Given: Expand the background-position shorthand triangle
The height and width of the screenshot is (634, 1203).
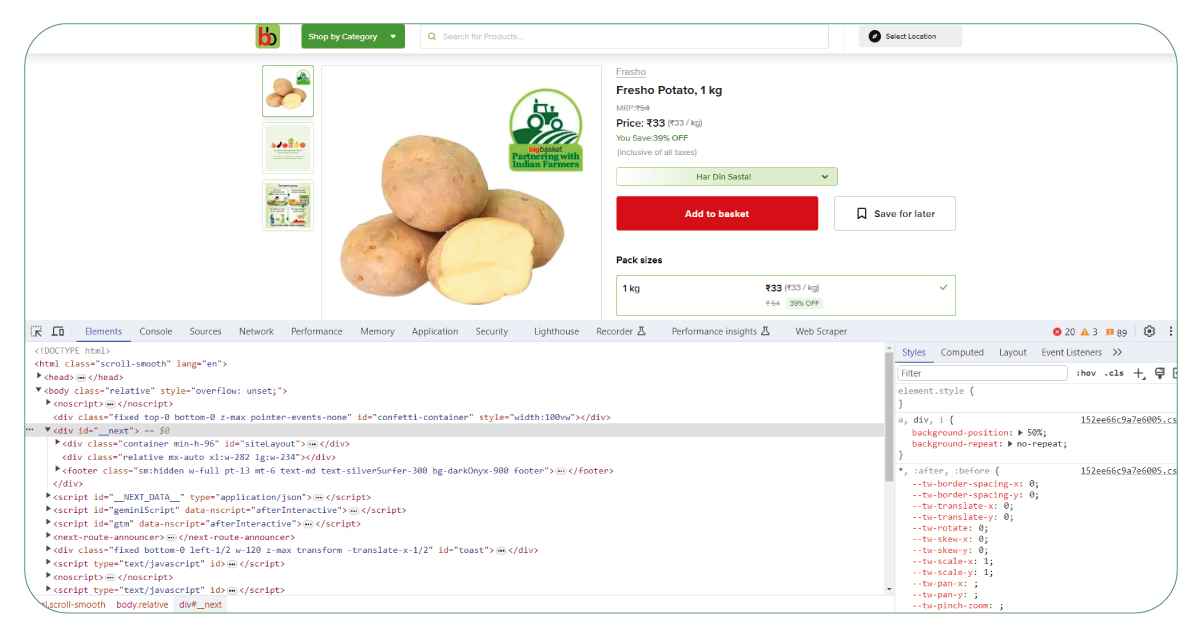Looking at the screenshot, I should point(1019,432).
